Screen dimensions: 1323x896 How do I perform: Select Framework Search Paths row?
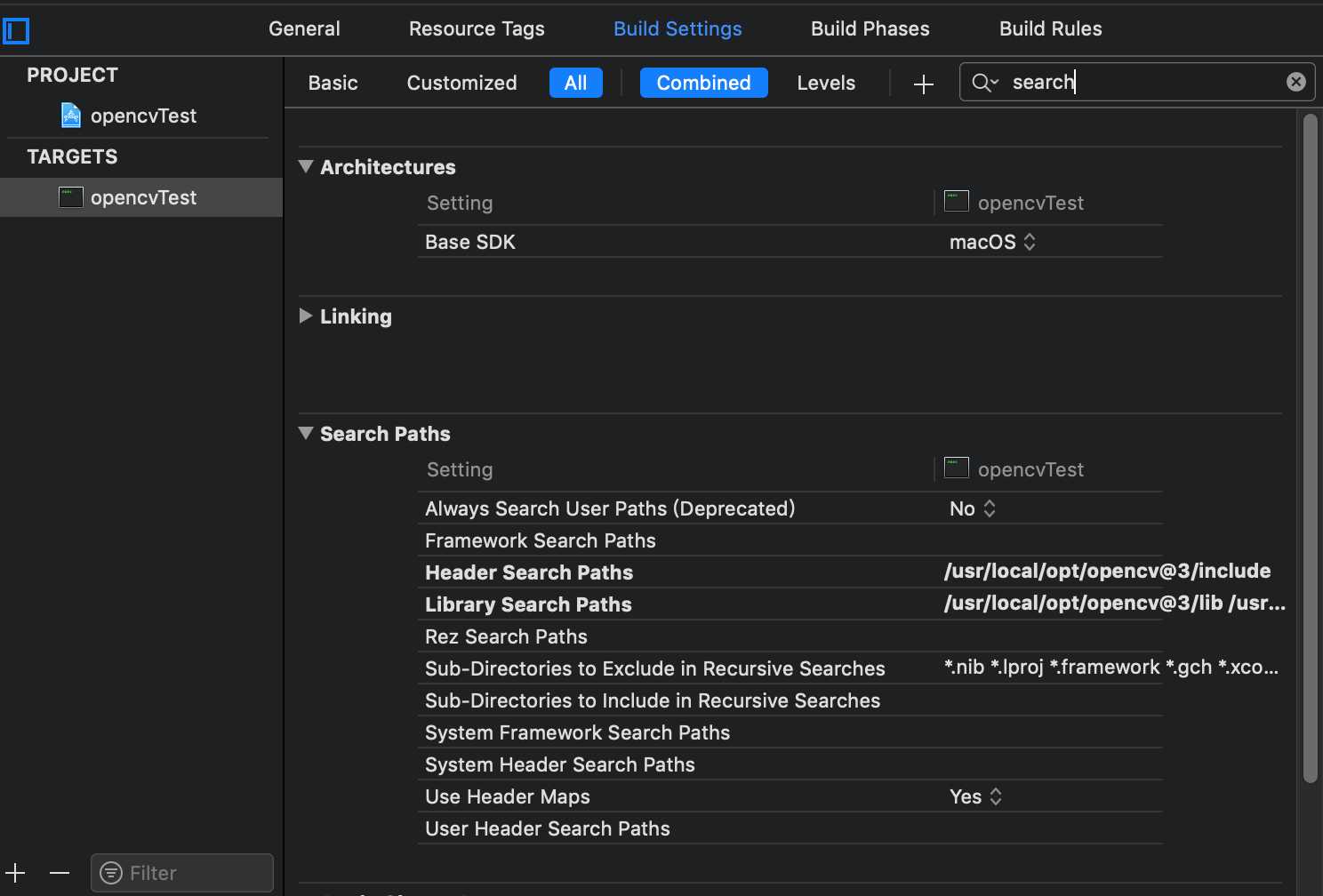pyautogui.click(x=790, y=540)
